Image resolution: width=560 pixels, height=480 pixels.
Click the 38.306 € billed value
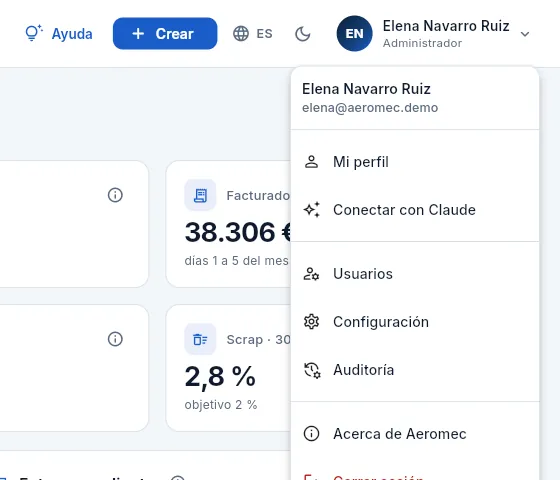coord(238,232)
